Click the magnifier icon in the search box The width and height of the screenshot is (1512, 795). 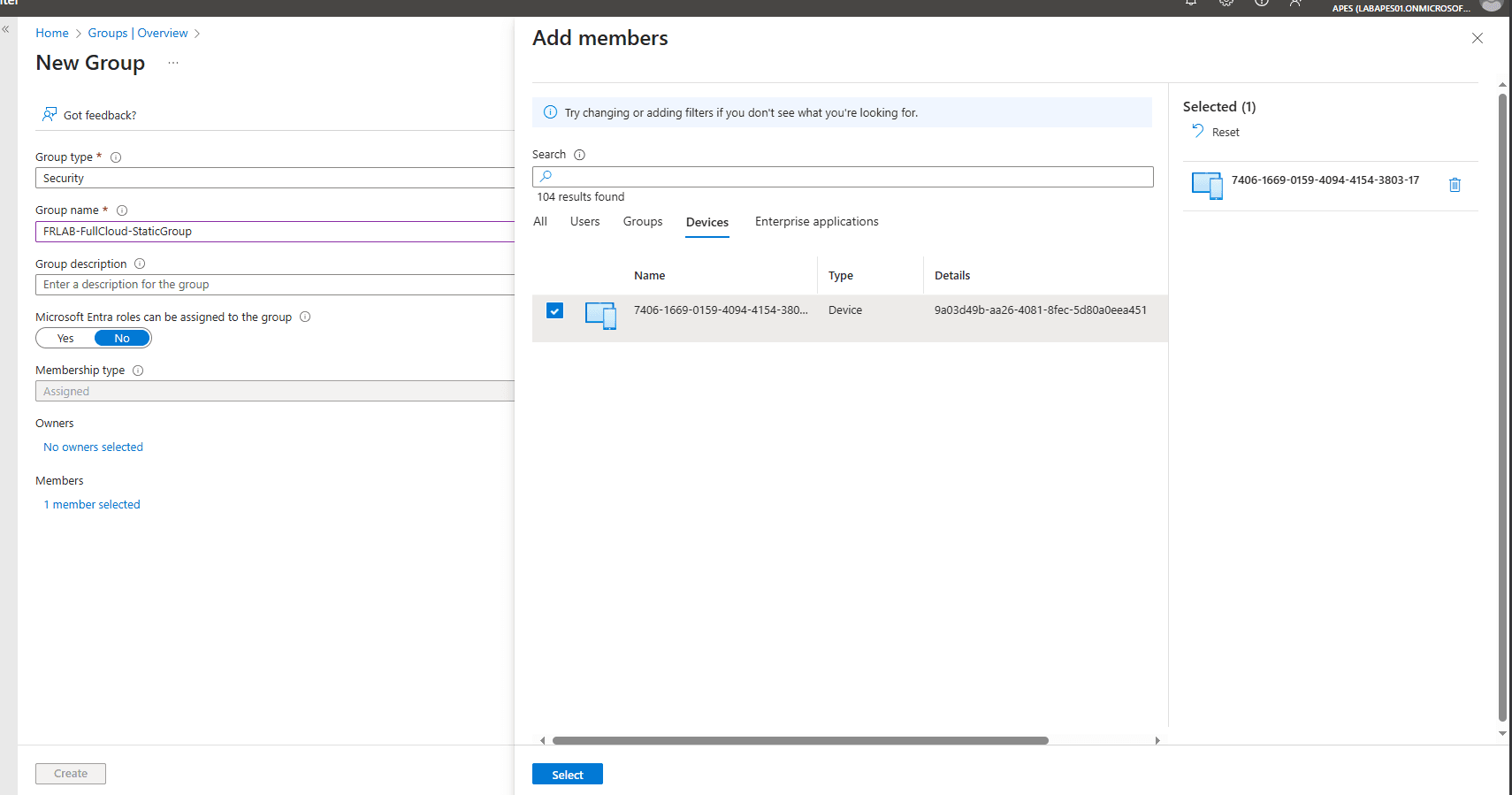pos(546,177)
